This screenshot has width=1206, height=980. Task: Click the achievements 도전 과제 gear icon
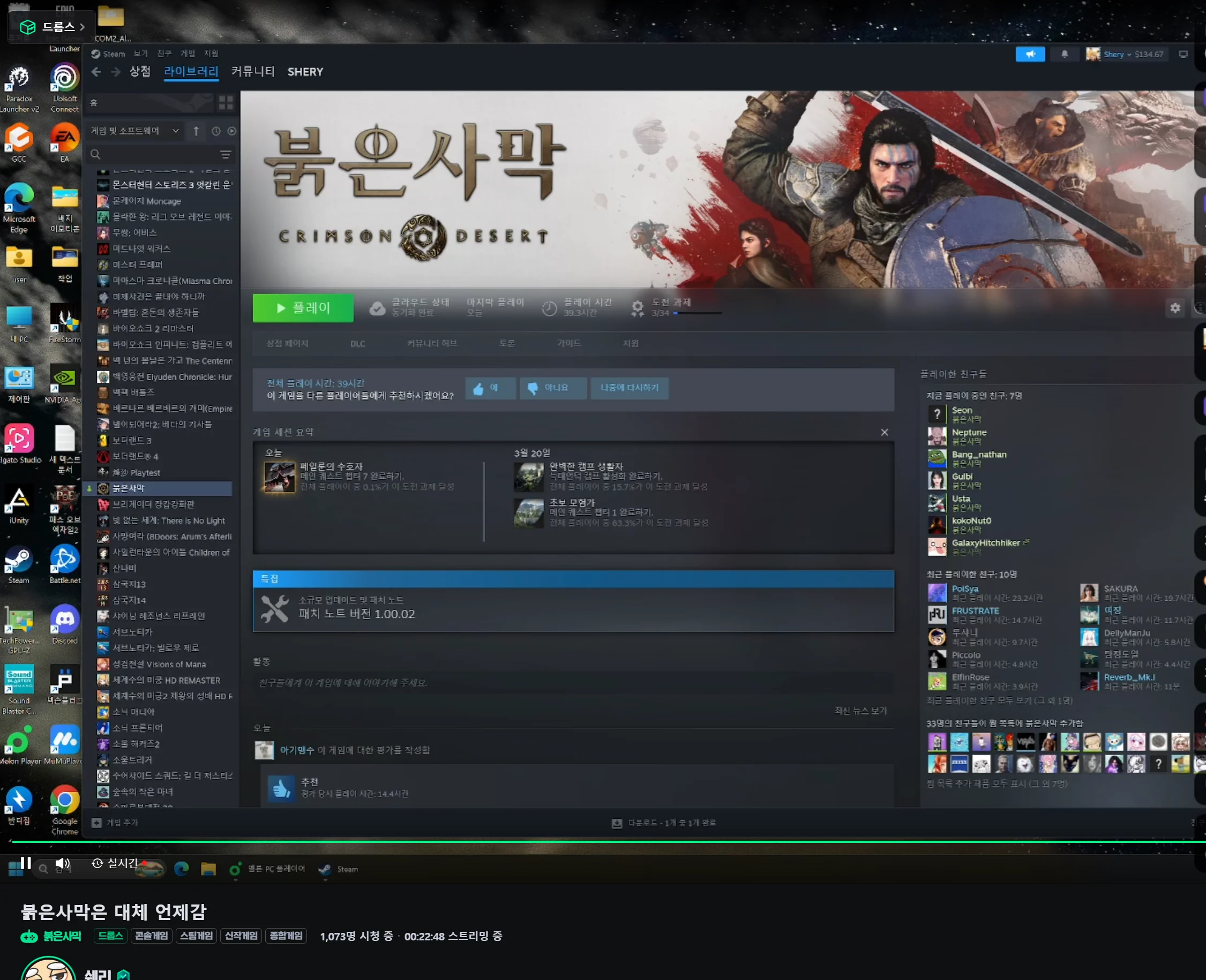pyautogui.click(x=637, y=308)
